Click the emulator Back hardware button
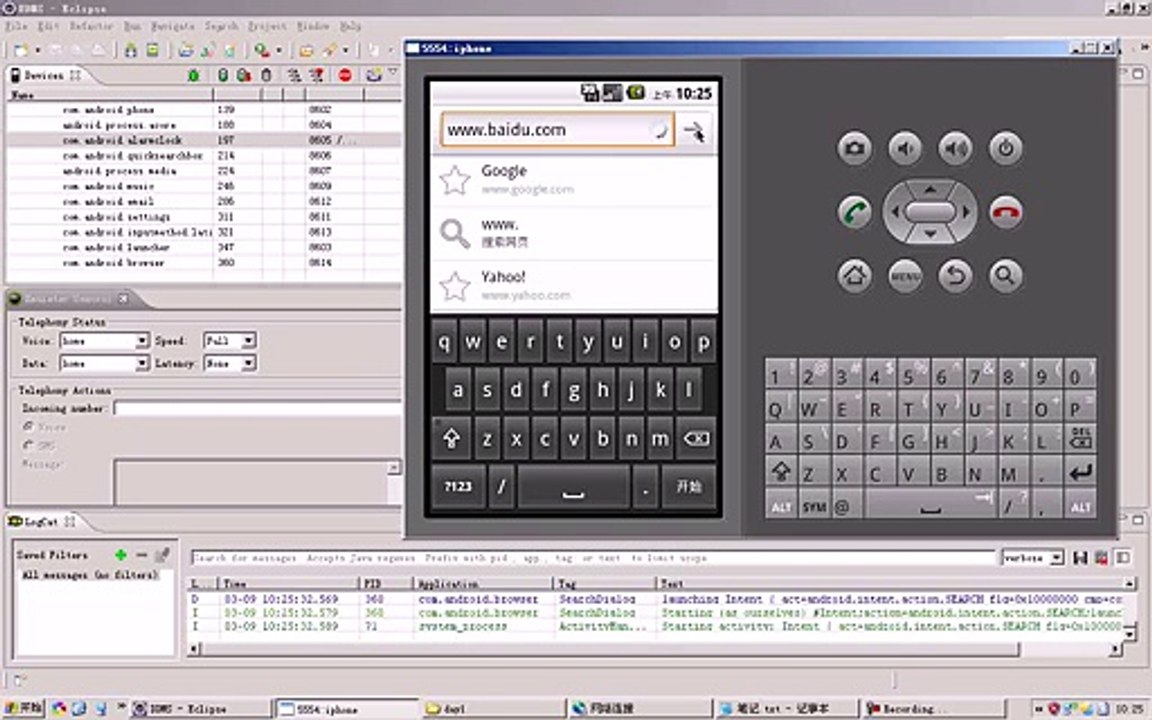 [x=955, y=276]
